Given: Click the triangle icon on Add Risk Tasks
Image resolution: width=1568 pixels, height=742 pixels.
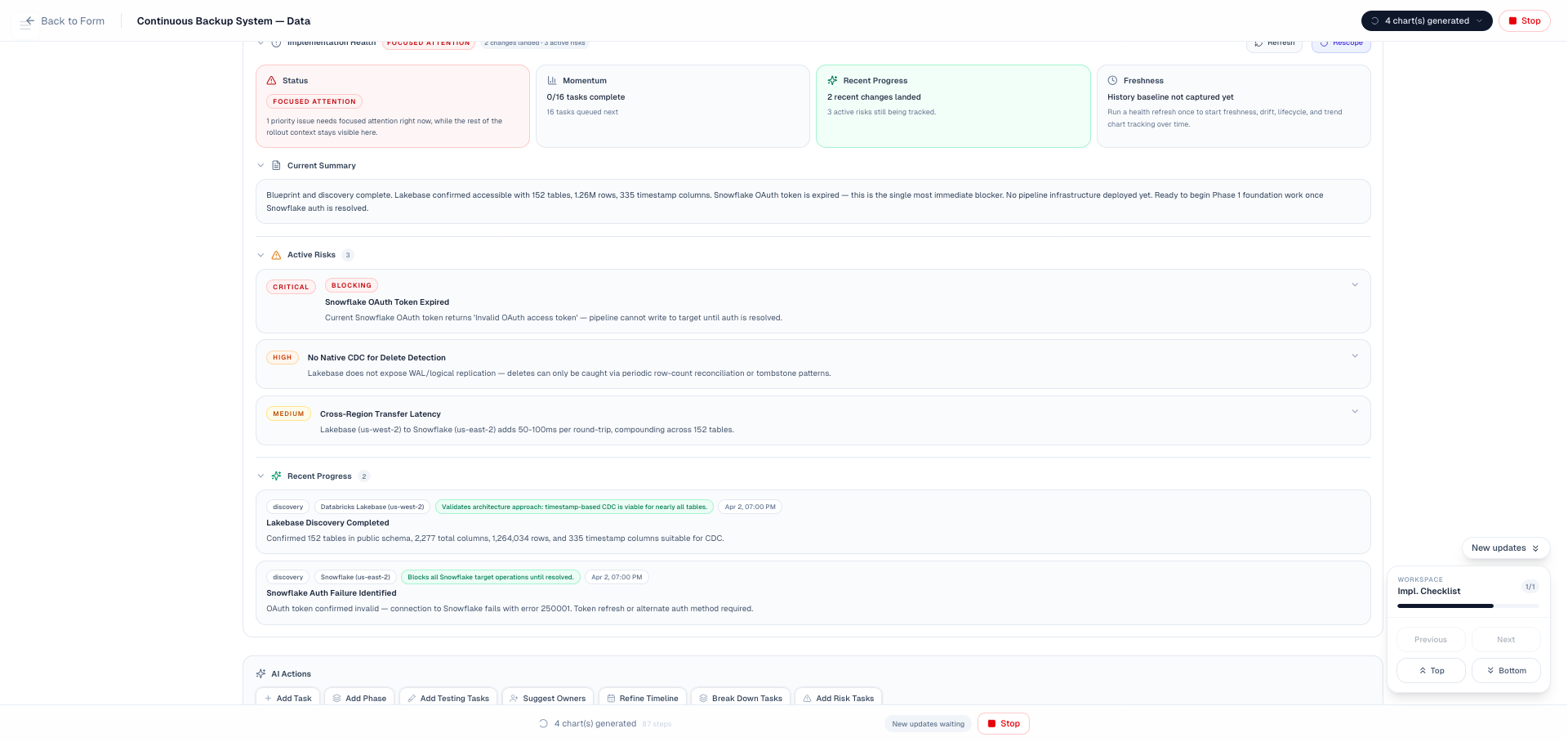Looking at the screenshot, I should coord(807,699).
